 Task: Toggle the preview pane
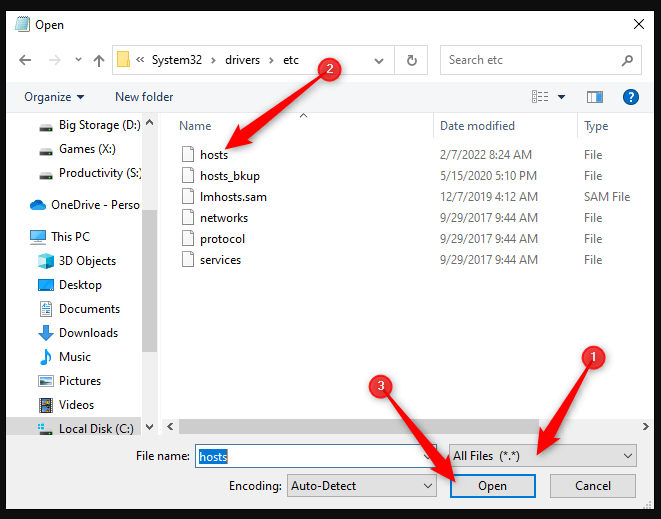tap(594, 97)
